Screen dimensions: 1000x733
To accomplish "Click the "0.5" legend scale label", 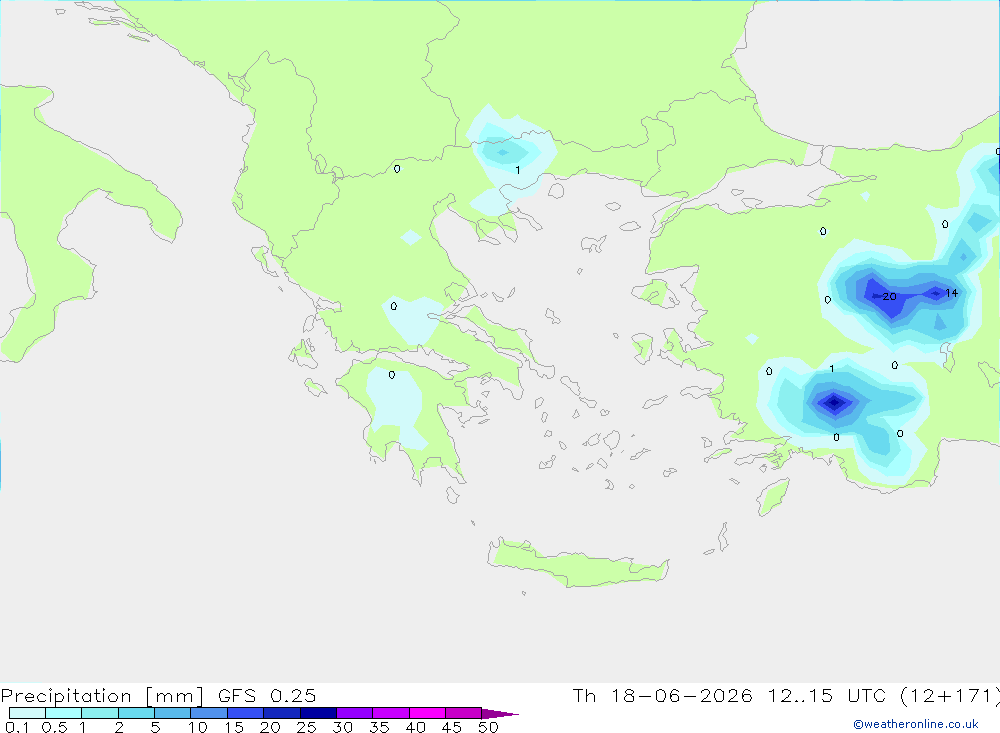I will pyautogui.click(x=54, y=727).
